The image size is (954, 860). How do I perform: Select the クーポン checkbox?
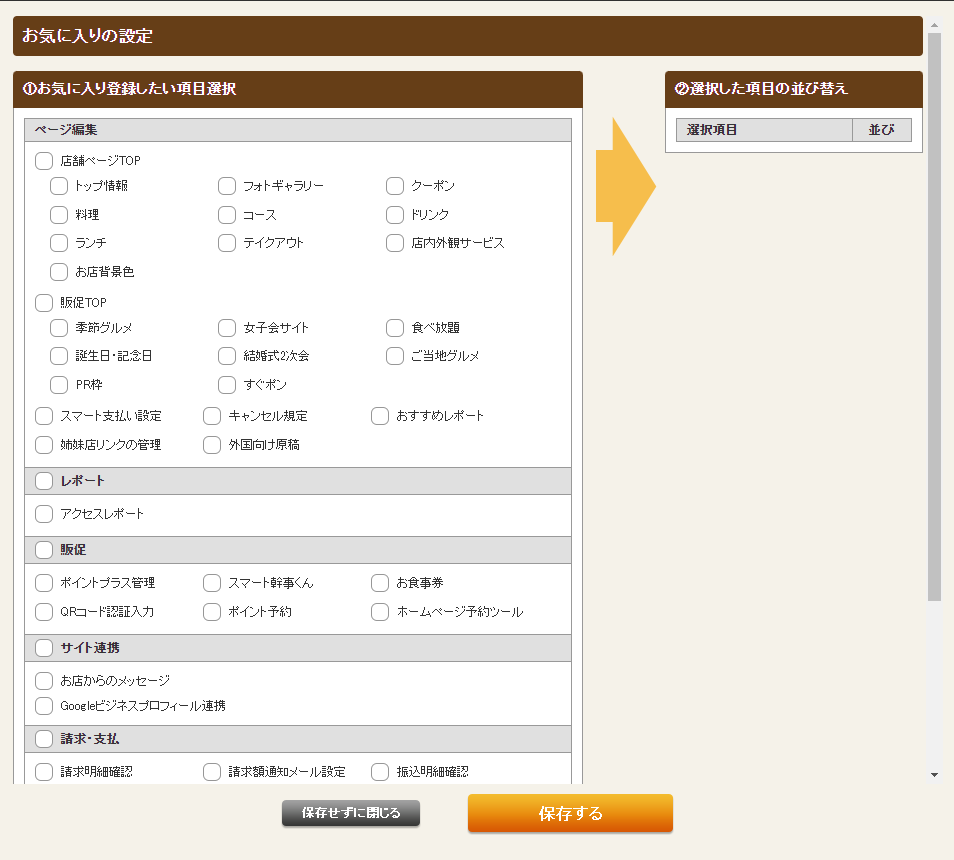click(395, 186)
